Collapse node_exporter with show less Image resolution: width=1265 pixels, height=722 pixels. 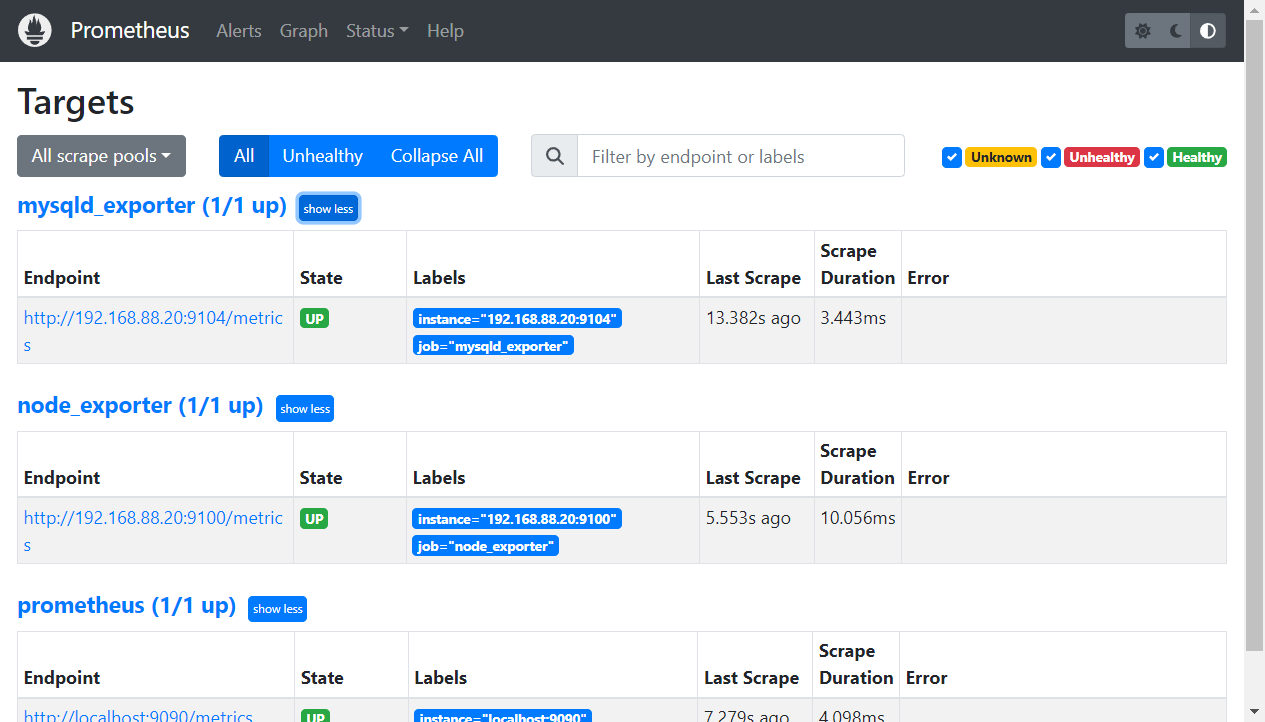click(x=305, y=409)
